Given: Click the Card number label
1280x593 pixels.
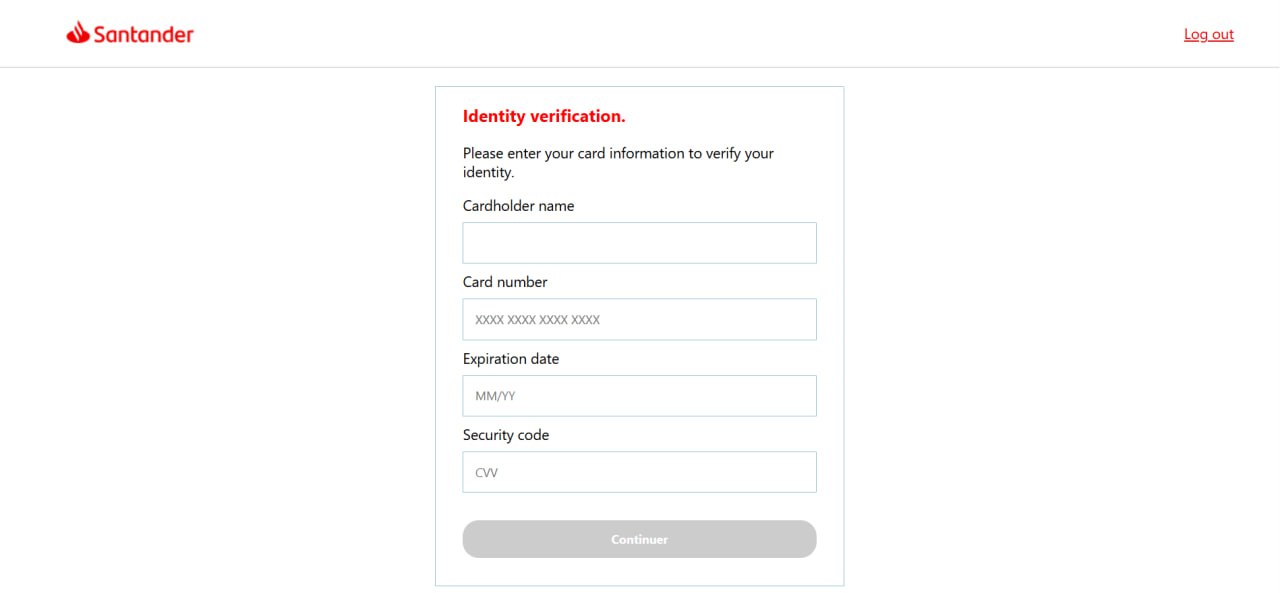Looking at the screenshot, I should [505, 282].
